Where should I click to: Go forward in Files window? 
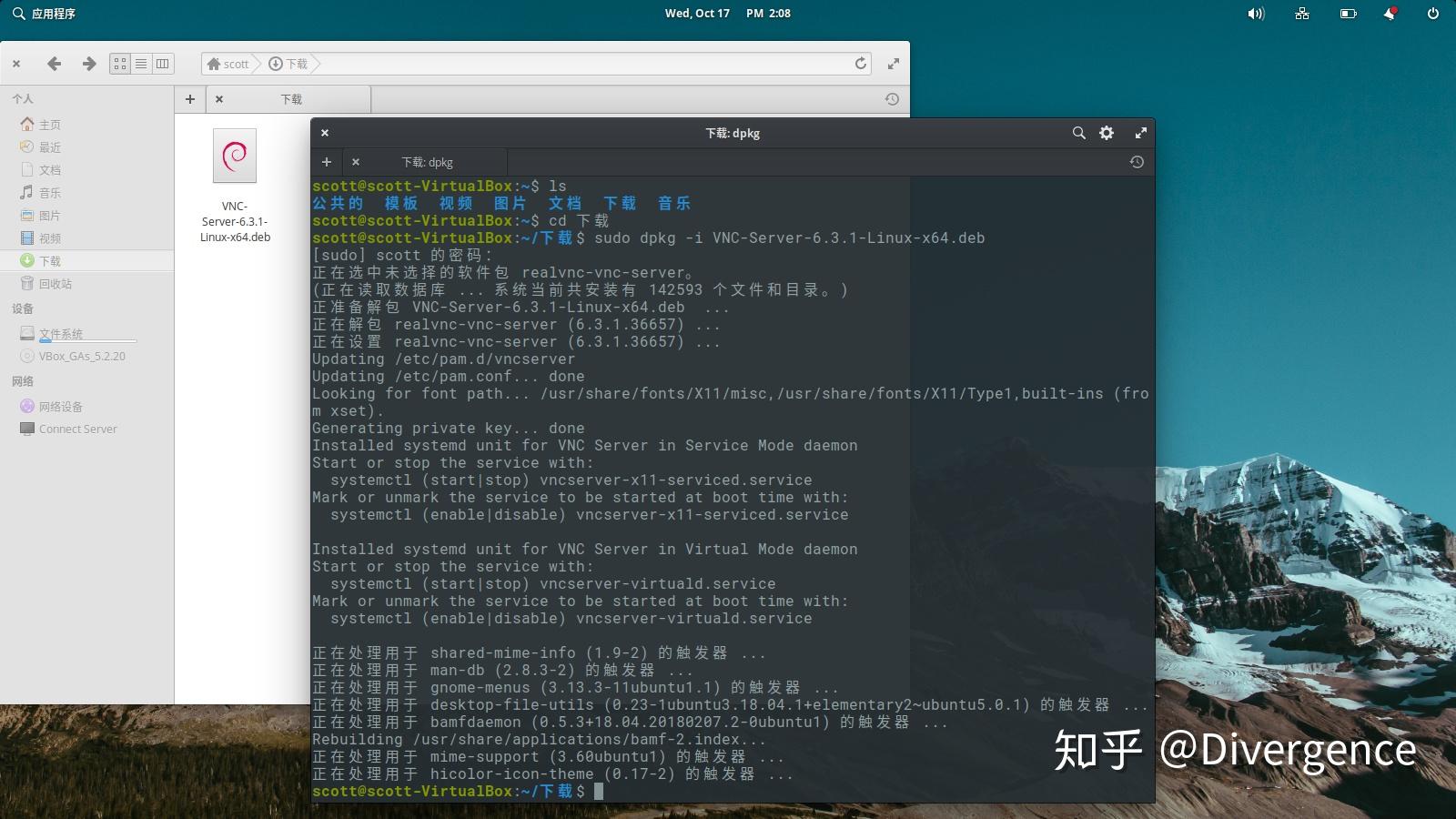[88, 64]
